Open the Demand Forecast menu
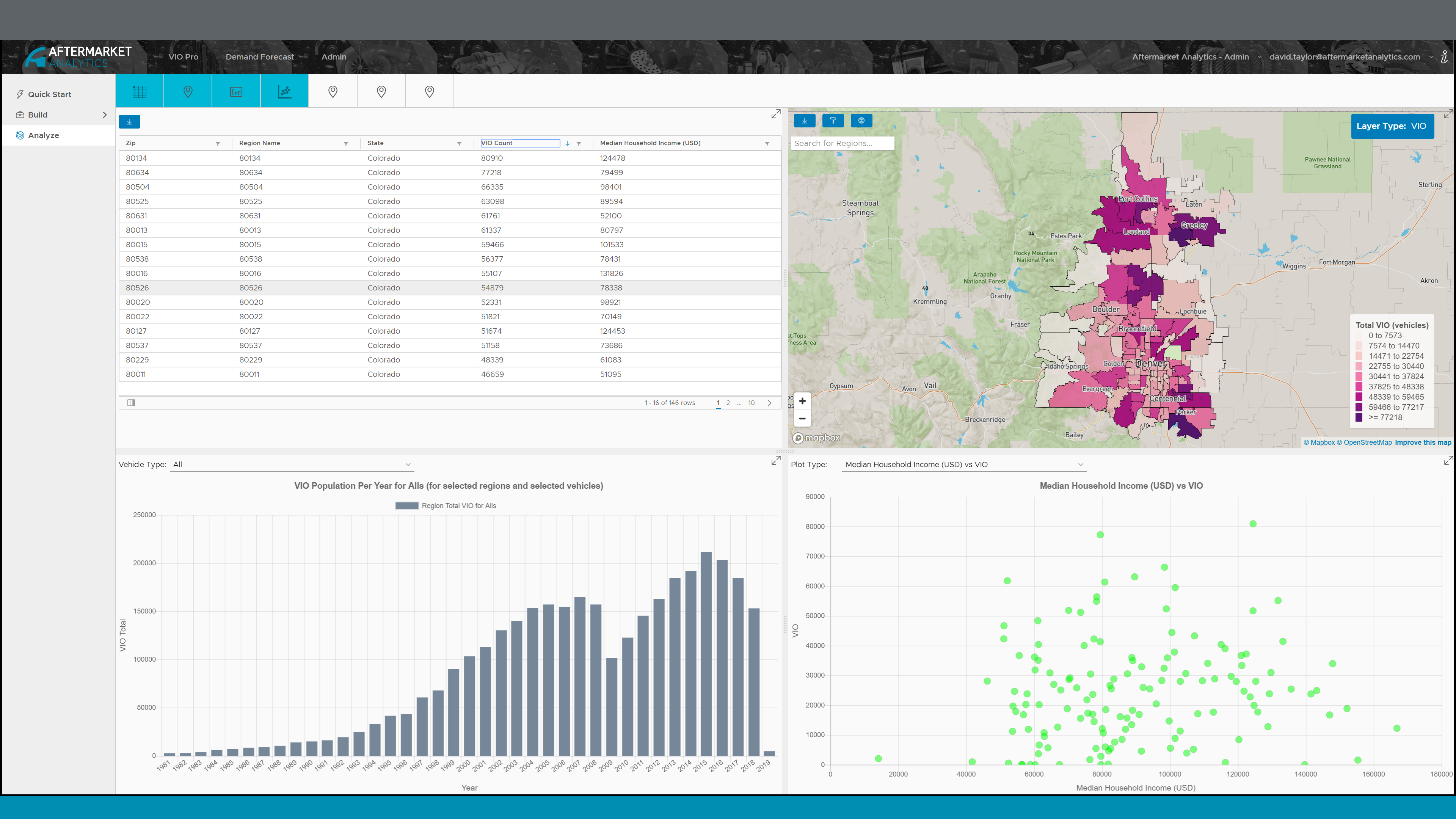1456x819 pixels. (x=259, y=56)
